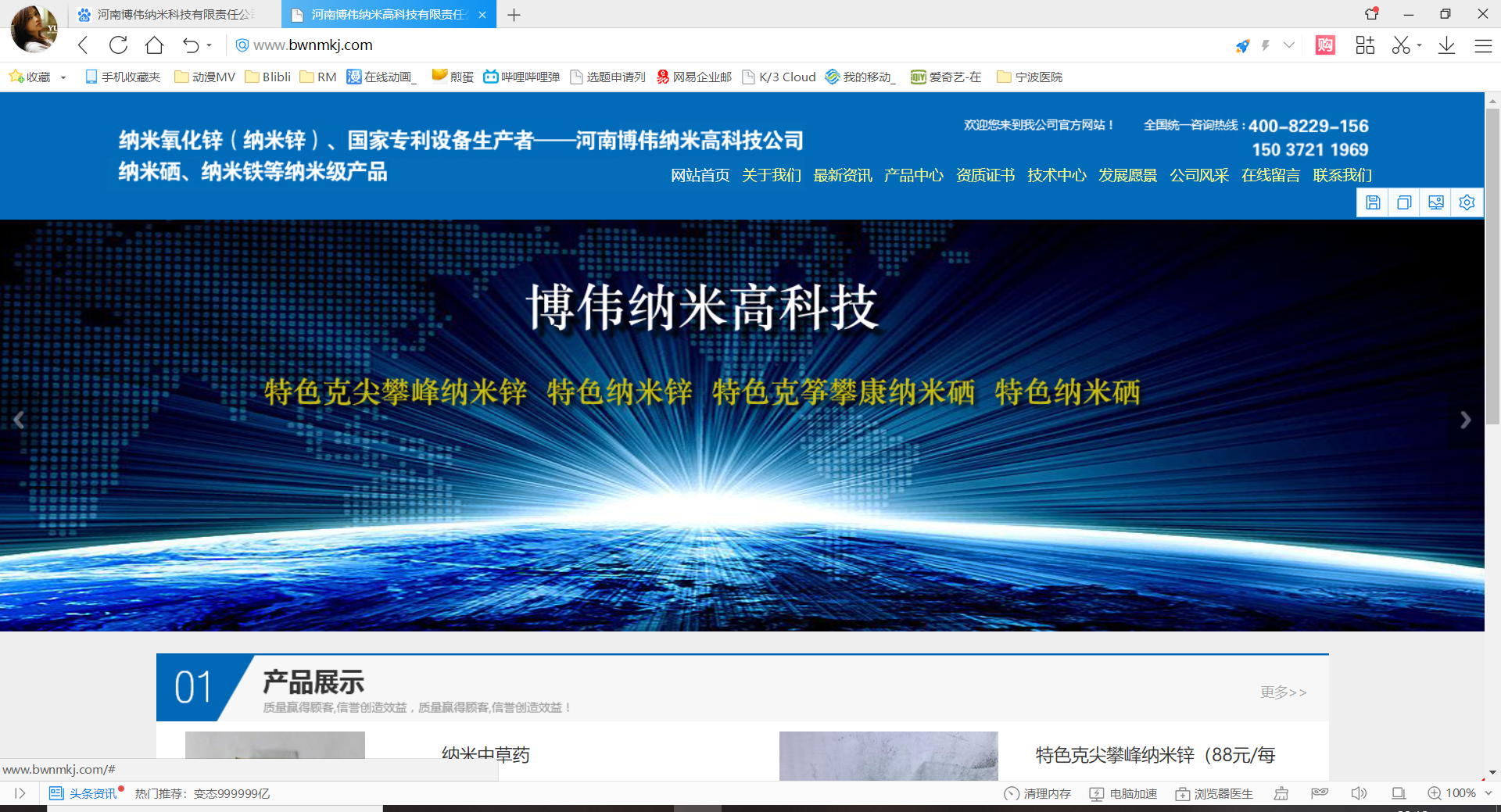Image resolution: width=1501 pixels, height=812 pixels.
Task: Open 公司风采 navigation item
Action: pyautogui.click(x=1199, y=175)
